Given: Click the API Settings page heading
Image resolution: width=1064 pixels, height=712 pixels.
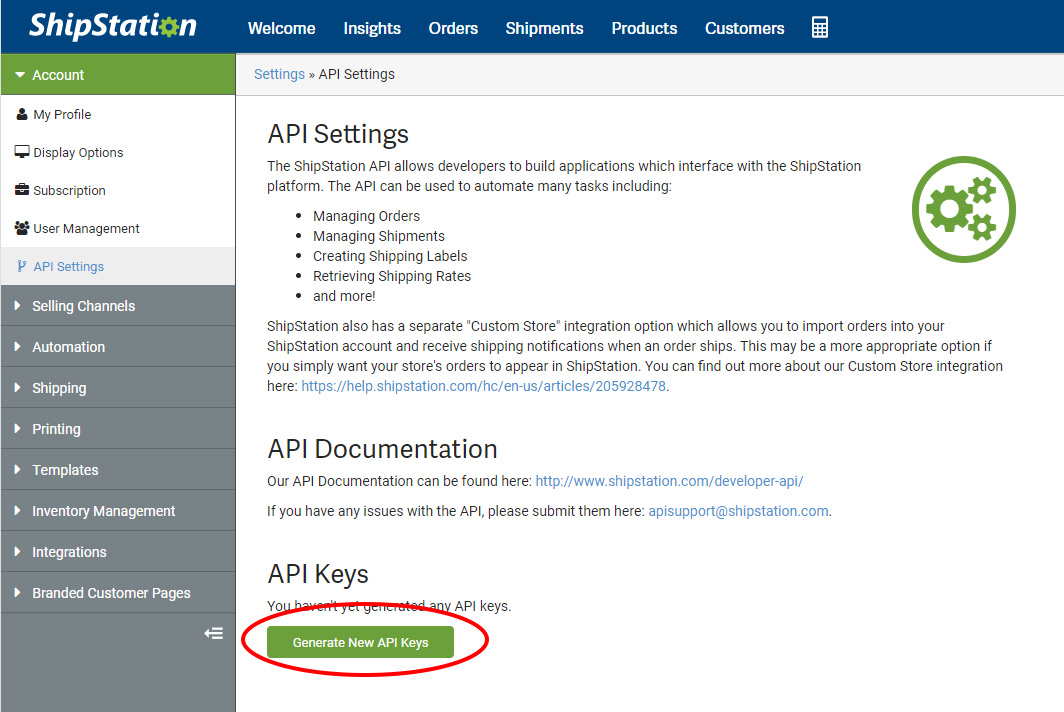Looking at the screenshot, I should (x=338, y=134).
